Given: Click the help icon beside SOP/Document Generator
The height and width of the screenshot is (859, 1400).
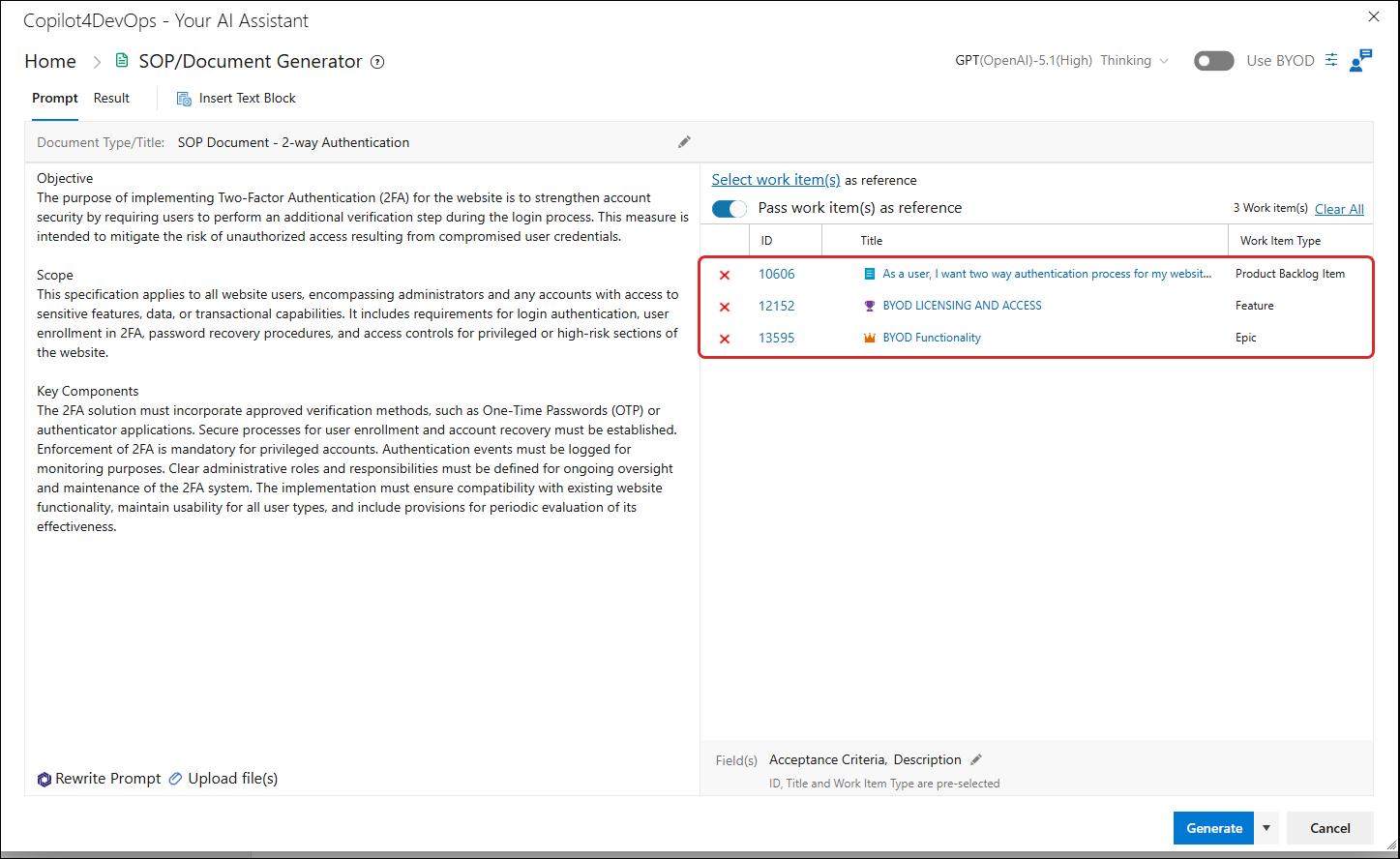Looking at the screenshot, I should 377,62.
